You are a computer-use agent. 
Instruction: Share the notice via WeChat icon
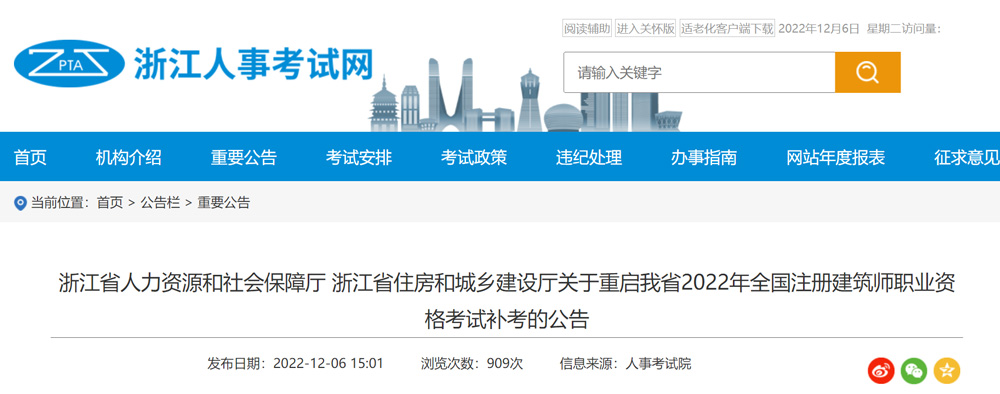(x=914, y=370)
